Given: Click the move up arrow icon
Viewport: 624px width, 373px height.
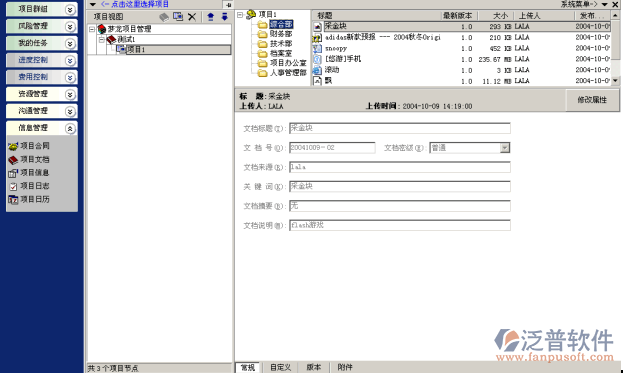Looking at the screenshot, I should 211,17.
